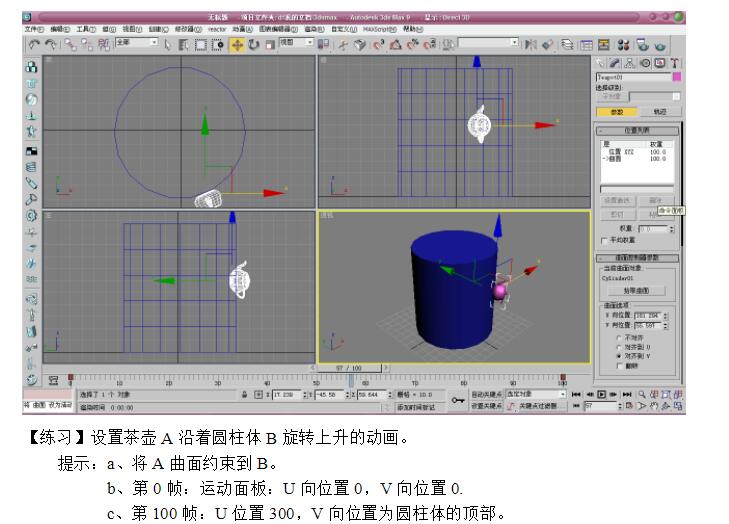This screenshot has height=524, width=729.
Task: Open the 修改器 (Modifiers) menu
Action: (x=186, y=29)
